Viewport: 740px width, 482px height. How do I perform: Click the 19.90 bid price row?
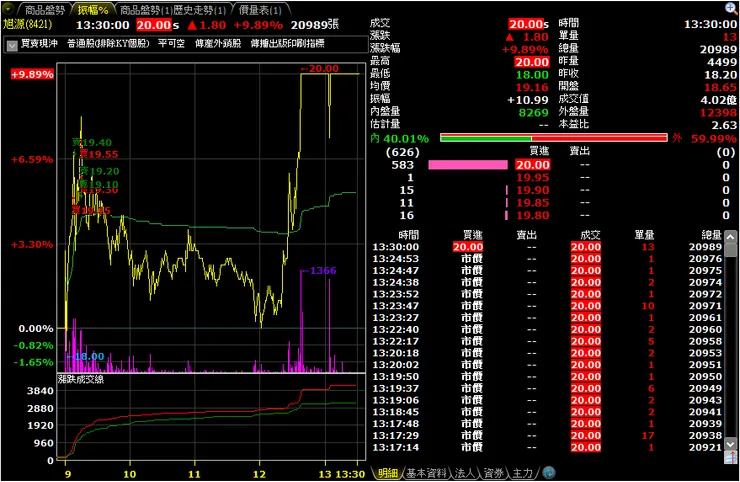[532, 190]
